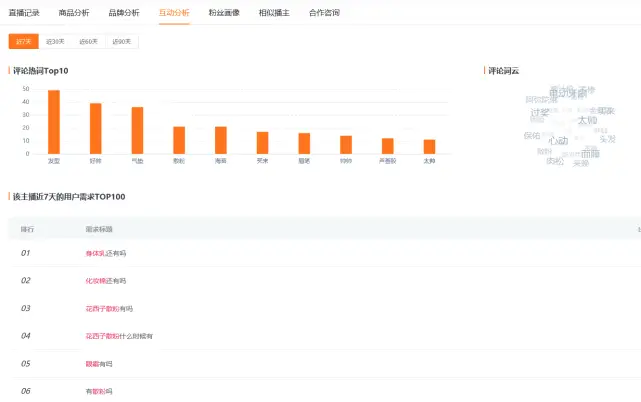This screenshot has width=641, height=402.
Task: Click the 评论词云 heading
Action: [504, 71]
